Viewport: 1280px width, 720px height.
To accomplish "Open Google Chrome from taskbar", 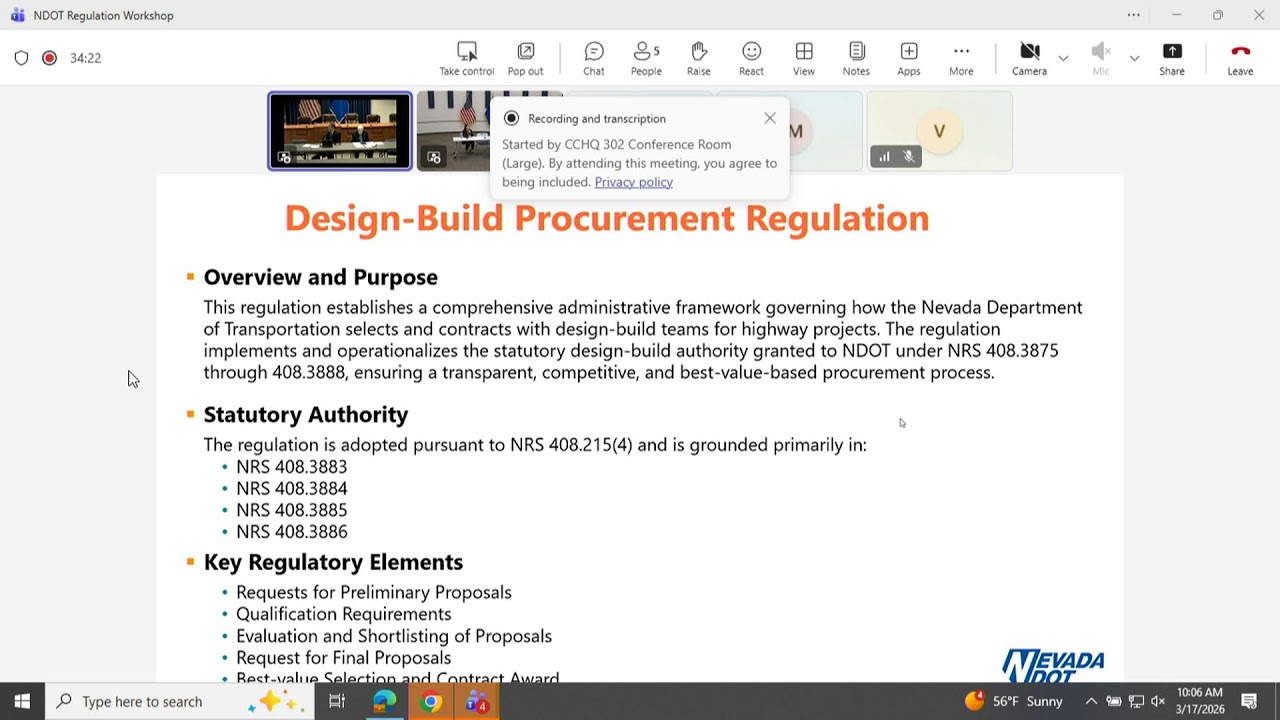I will coord(431,701).
